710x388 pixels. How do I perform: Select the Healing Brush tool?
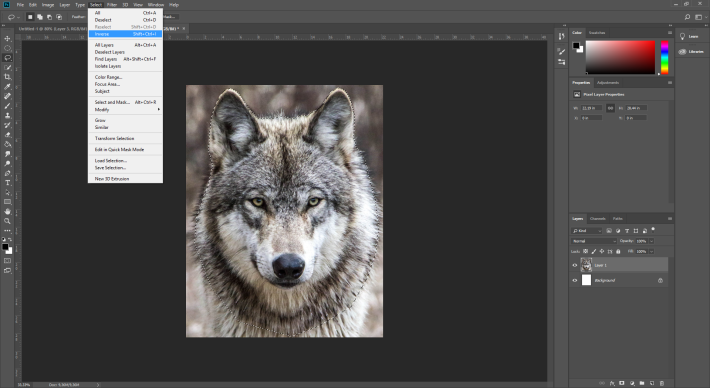tap(7, 96)
